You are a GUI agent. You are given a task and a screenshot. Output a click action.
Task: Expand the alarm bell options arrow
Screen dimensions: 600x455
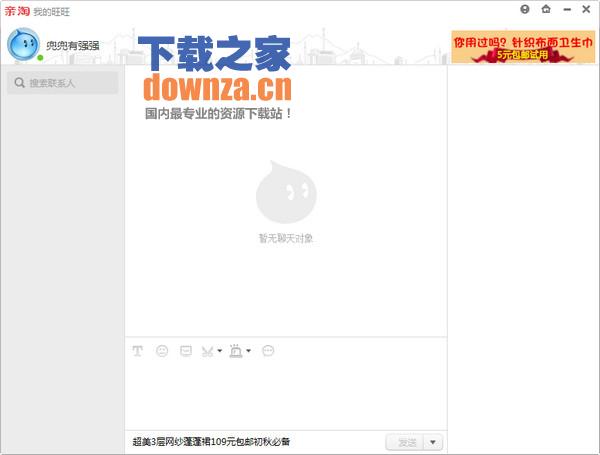[x=248, y=351]
